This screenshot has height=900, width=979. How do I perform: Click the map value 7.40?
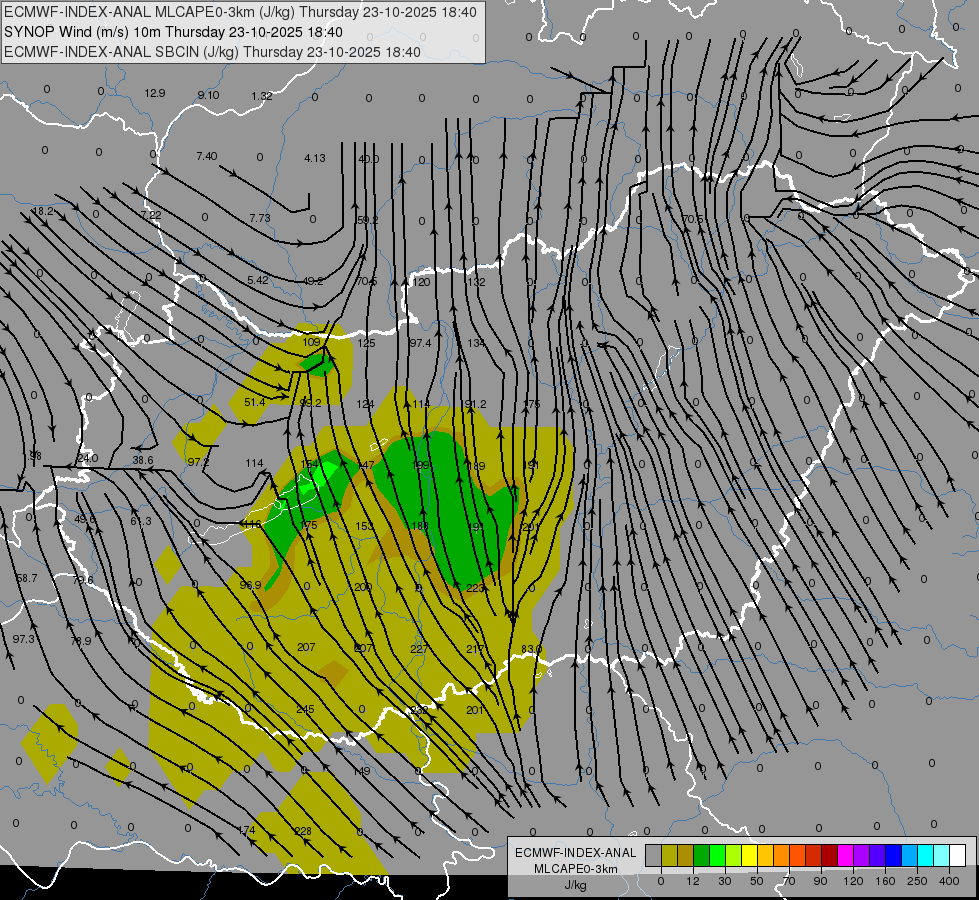coord(207,156)
